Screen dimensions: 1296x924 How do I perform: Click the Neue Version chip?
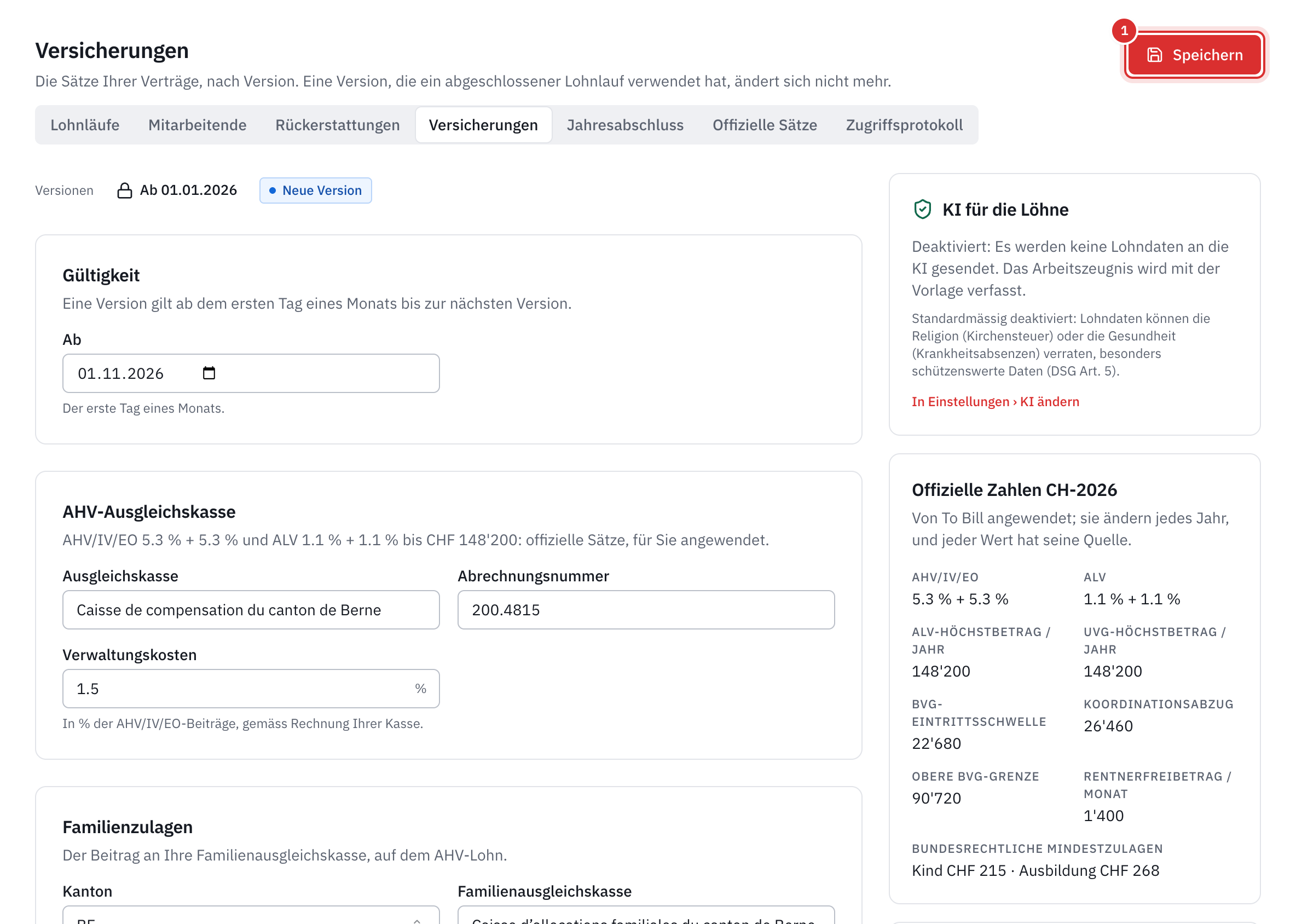tap(315, 190)
